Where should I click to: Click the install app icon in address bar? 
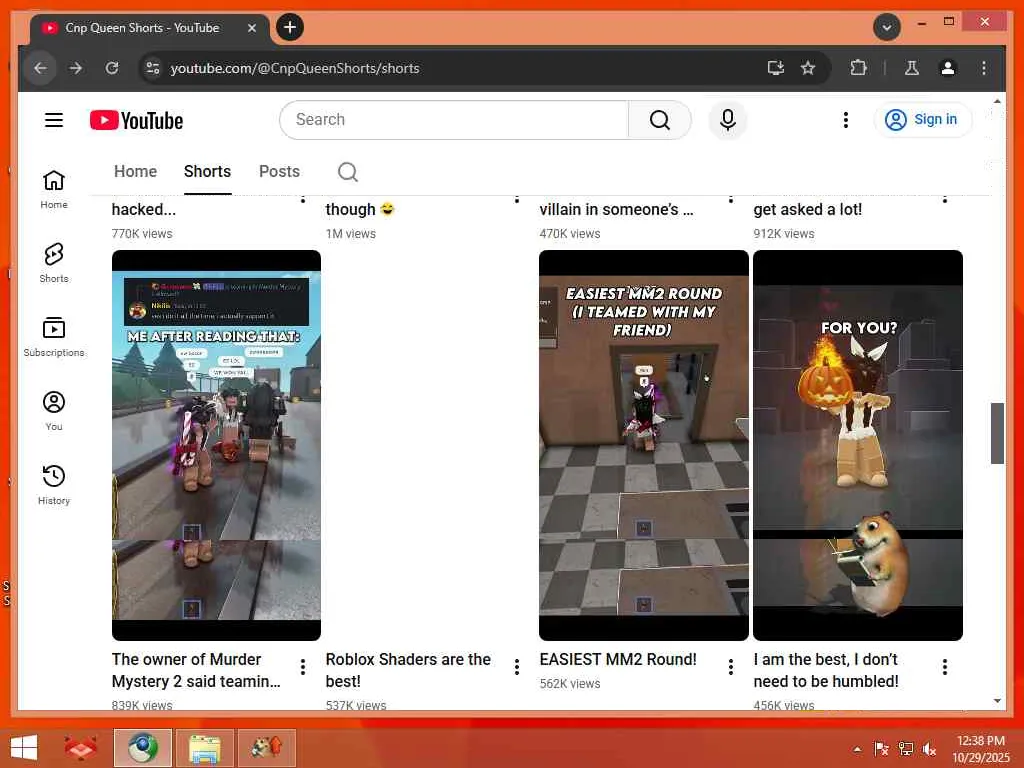(776, 68)
